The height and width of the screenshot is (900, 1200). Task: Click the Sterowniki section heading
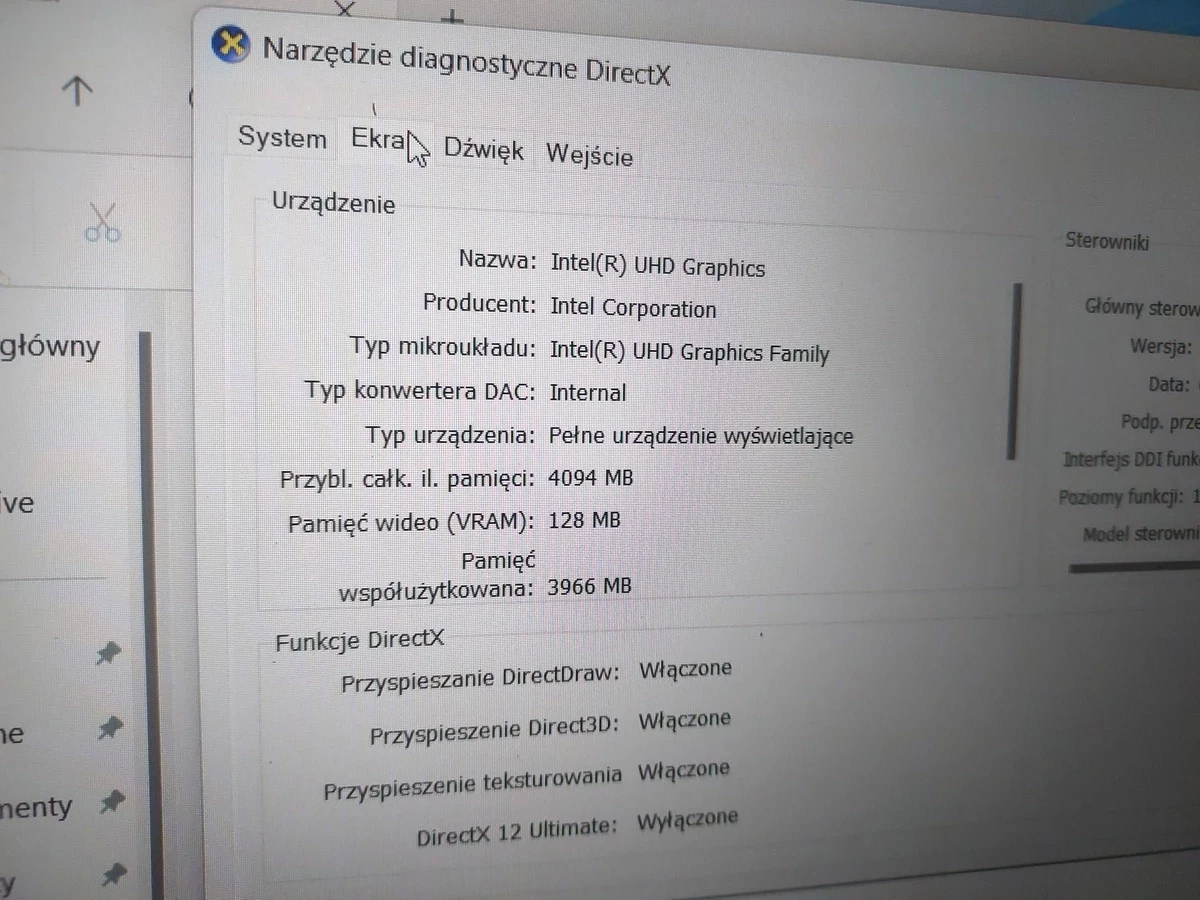coord(1106,241)
